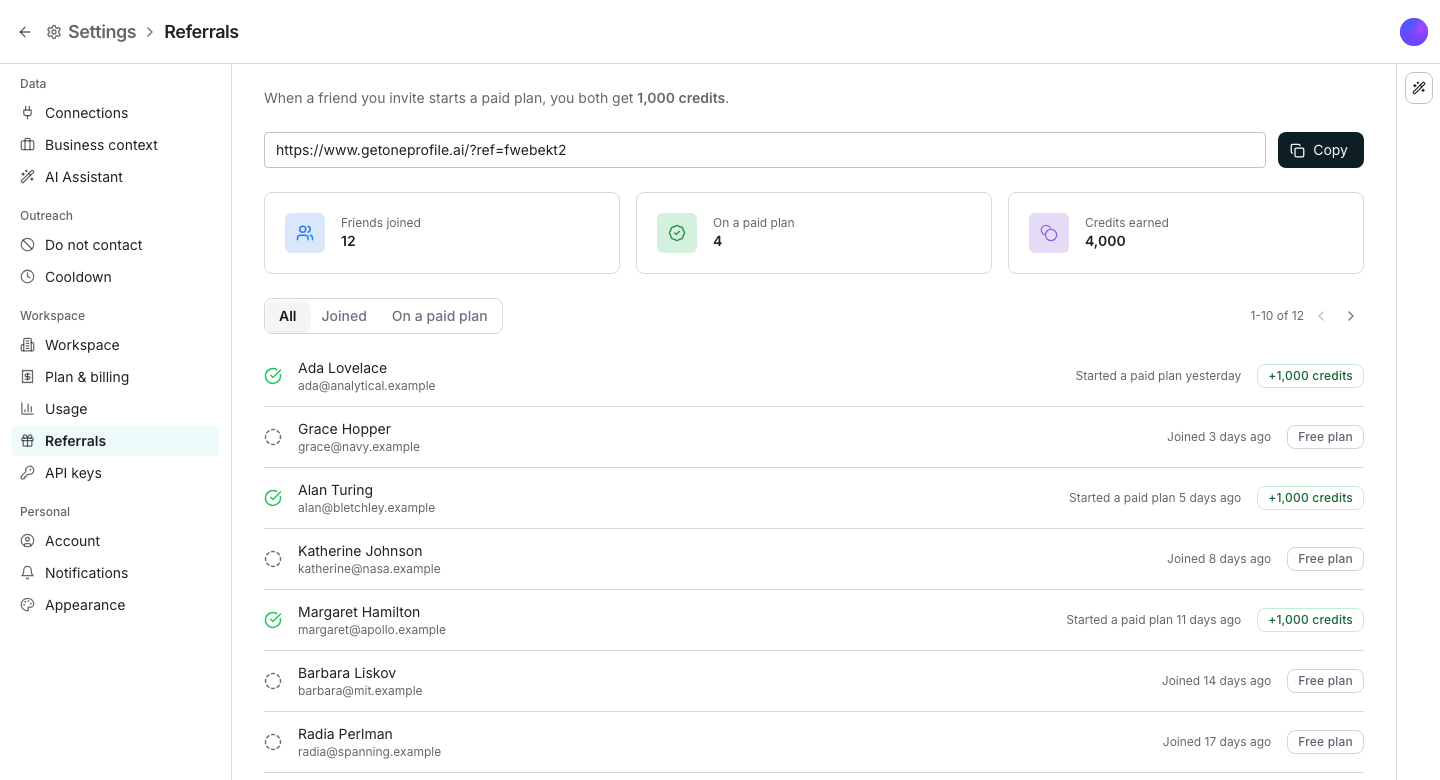Click Margaret Hamilton's green check status icon

coord(273,620)
